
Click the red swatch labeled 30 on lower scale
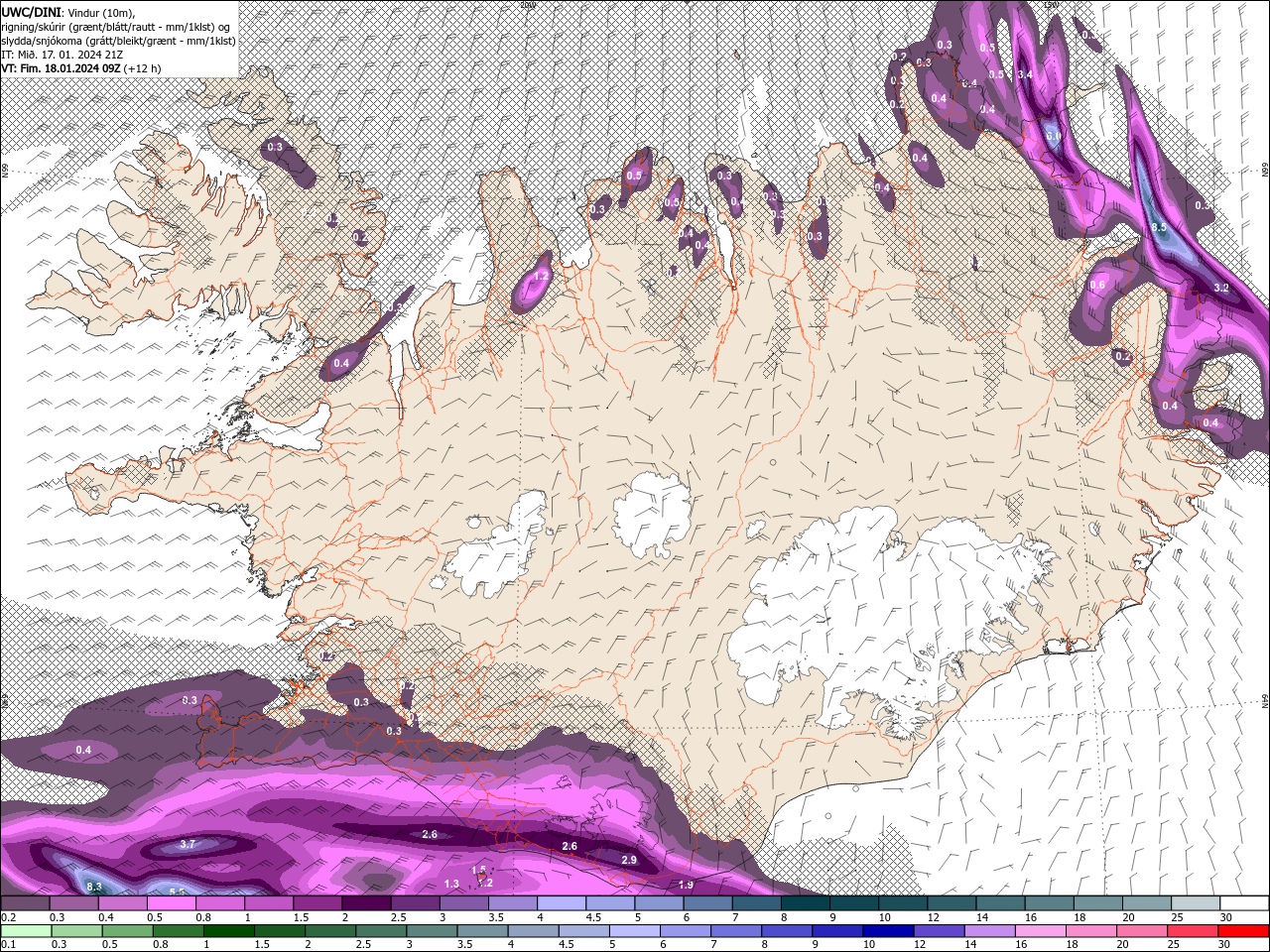[1244, 931]
